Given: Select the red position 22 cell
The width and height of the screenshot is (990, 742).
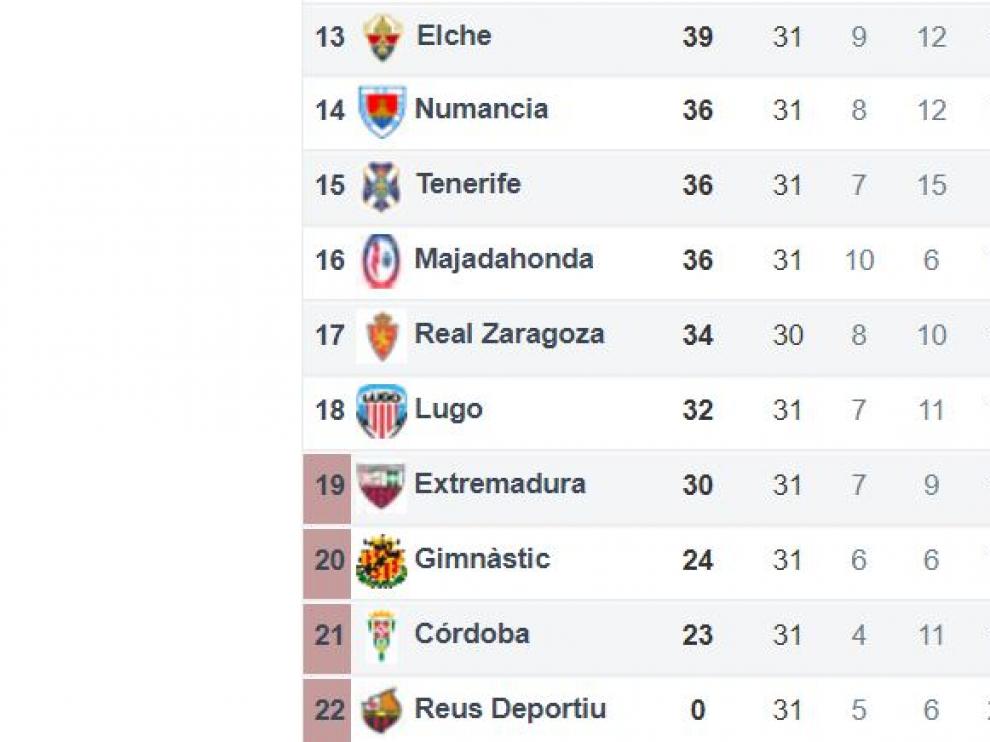Looking at the screenshot, I should (x=327, y=711).
